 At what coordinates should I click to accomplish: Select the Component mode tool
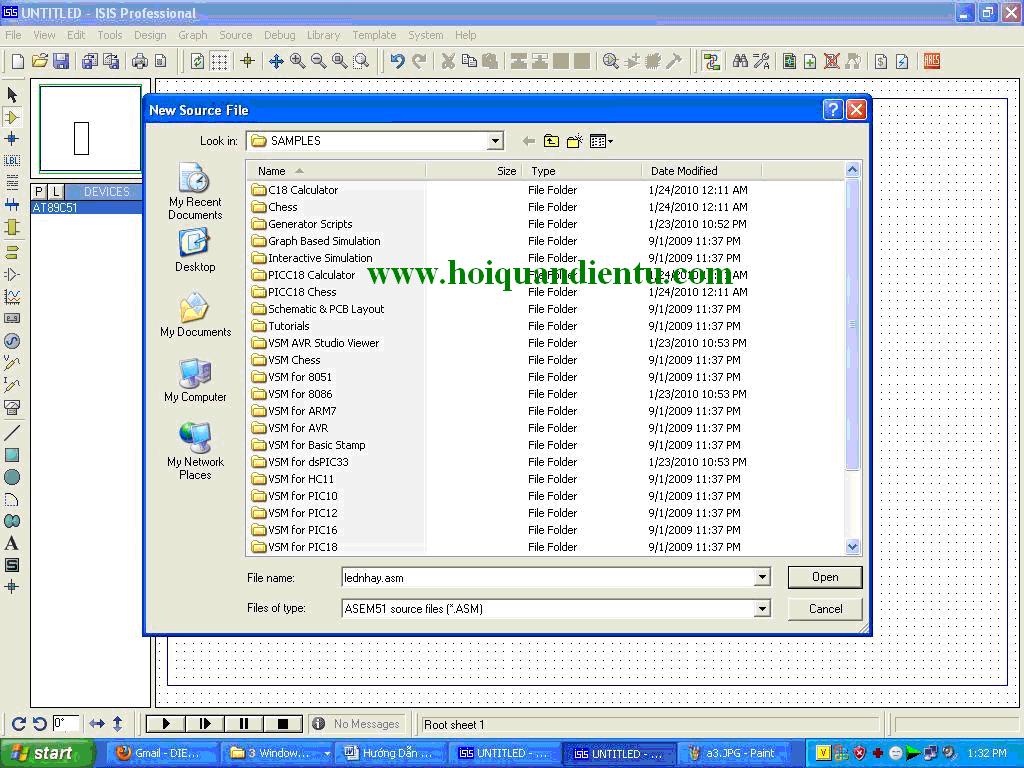pos(12,117)
